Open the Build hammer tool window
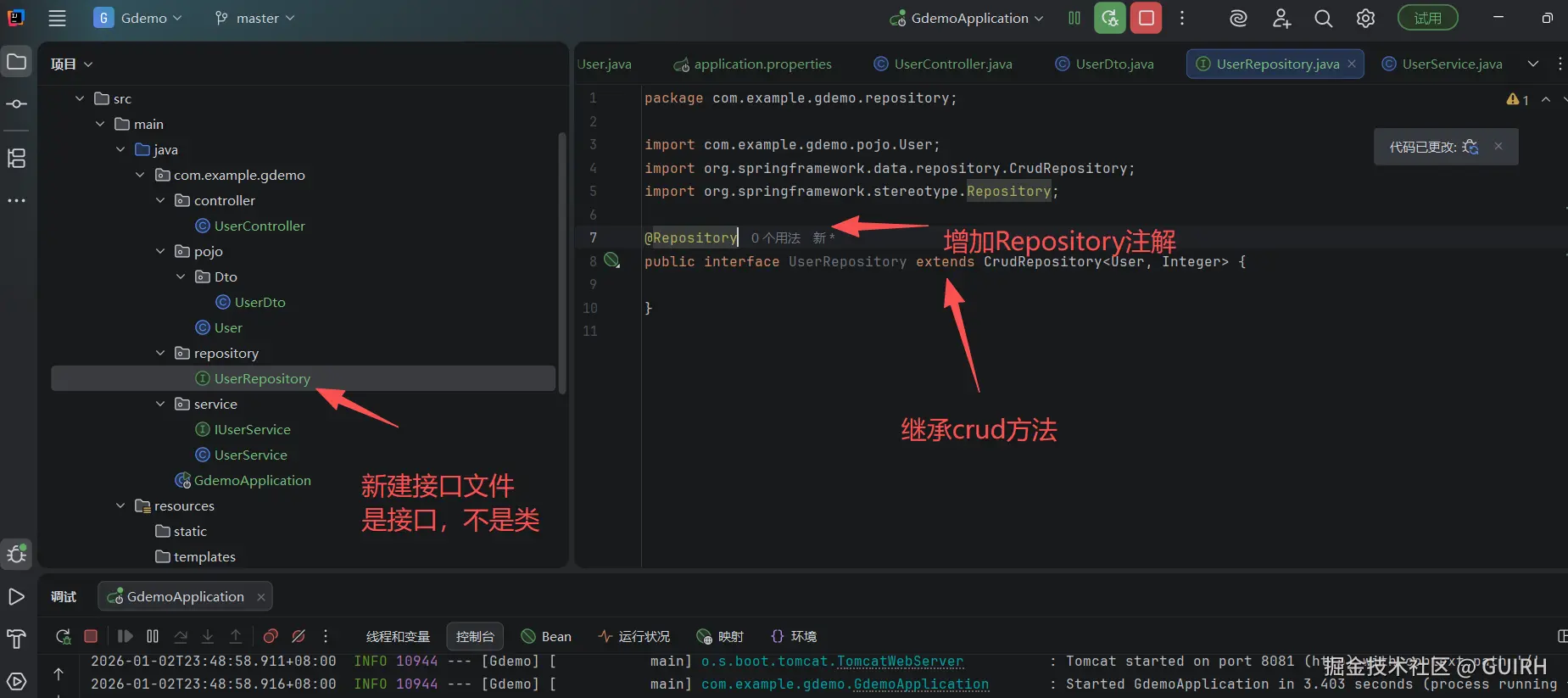This screenshot has width=1568, height=698. pos(16,639)
